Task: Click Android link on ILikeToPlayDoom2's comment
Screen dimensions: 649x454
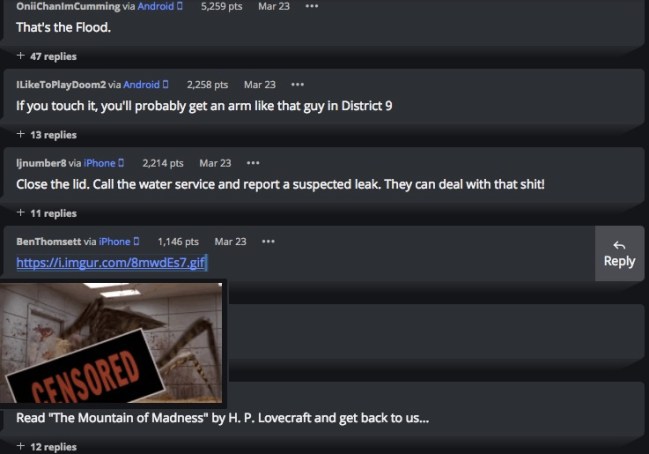Action: pos(142,84)
